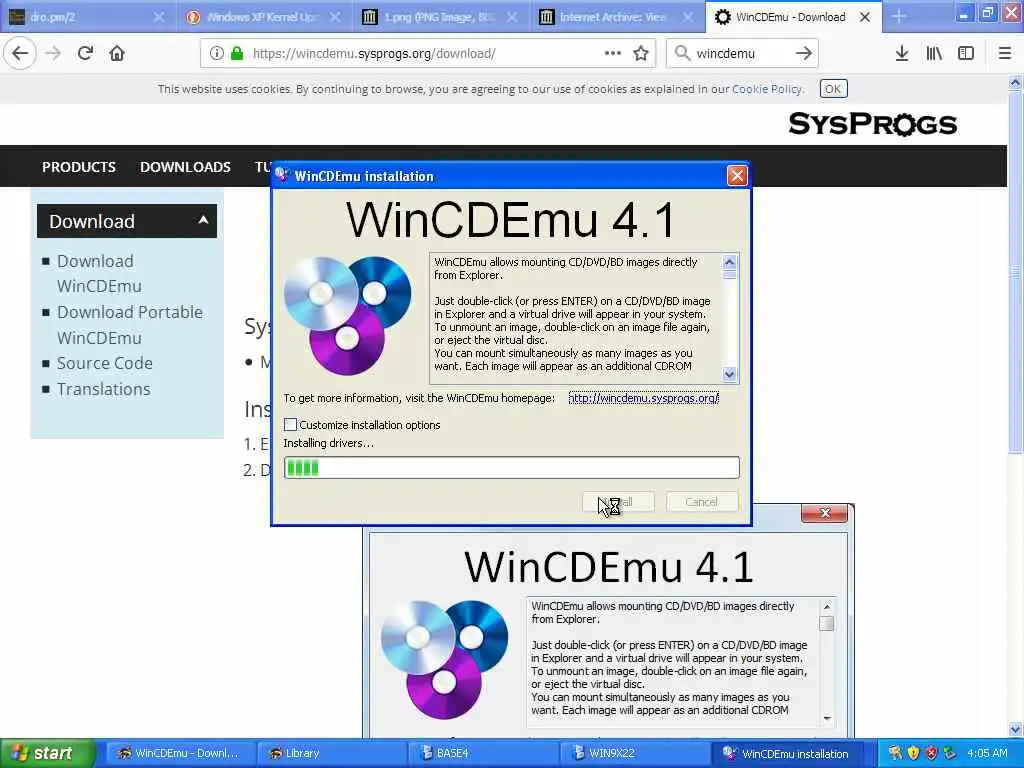Image resolution: width=1024 pixels, height=768 pixels.
Task: Go back using the browser back arrow
Action: (20, 54)
